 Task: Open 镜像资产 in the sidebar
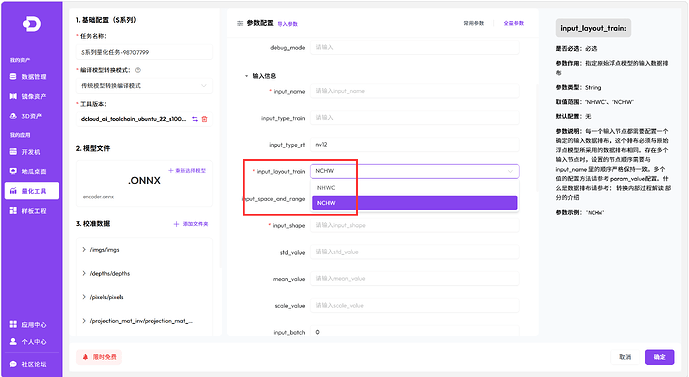pyautogui.click(x=32, y=96)
